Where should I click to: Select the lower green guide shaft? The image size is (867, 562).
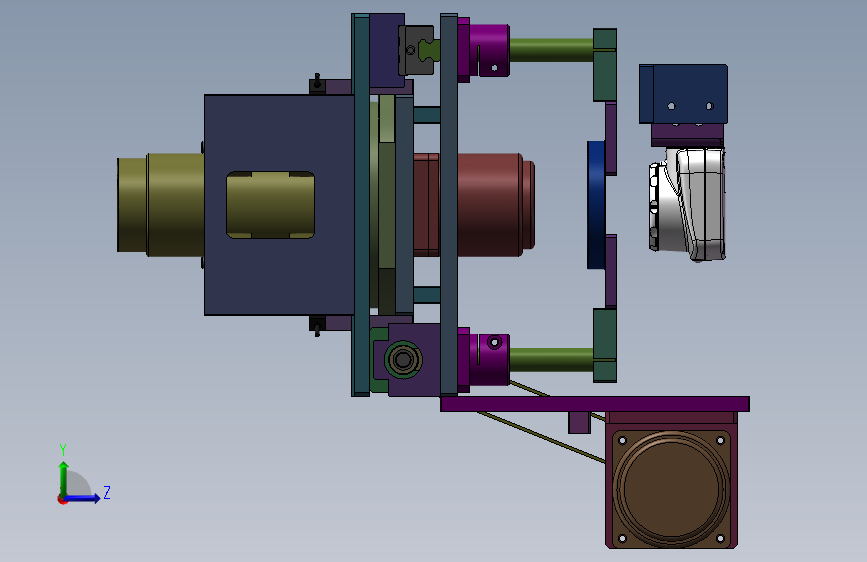tap(551, 360)
